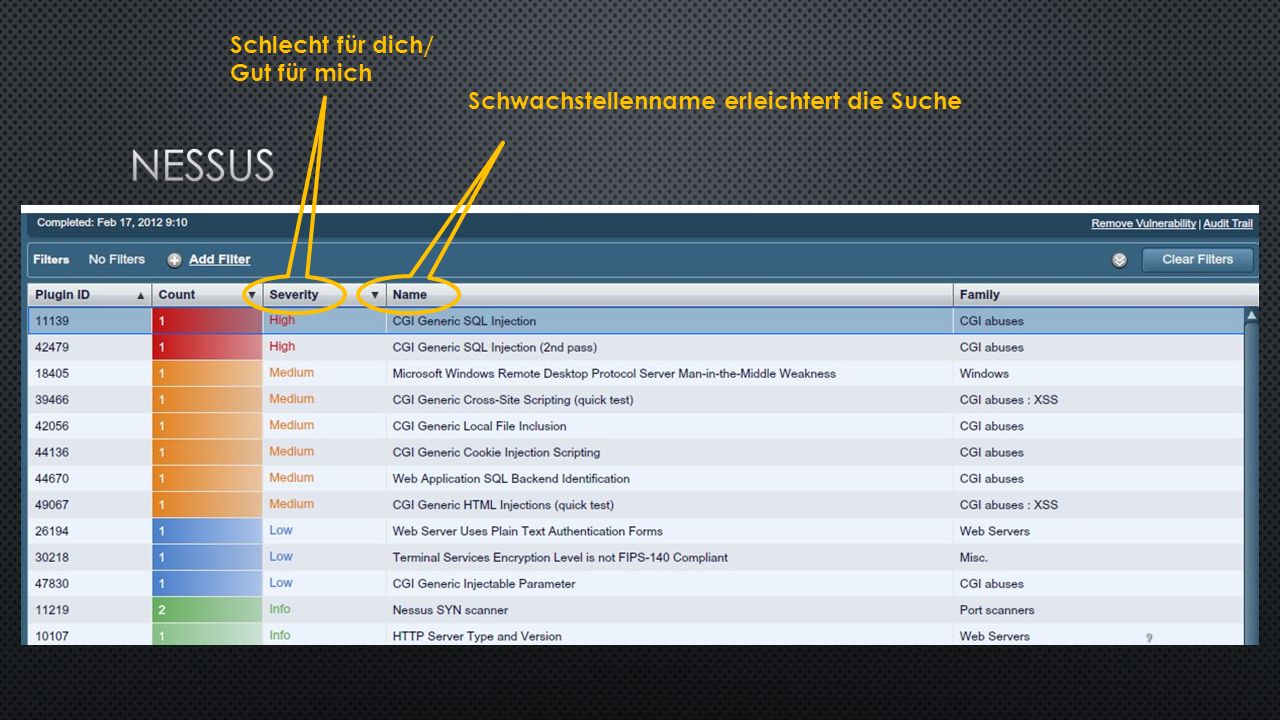Click the round arrow icon beside Clear Filters
Image resolution: width=1280 pixels, height=720 pixels.
(1120, 260)
